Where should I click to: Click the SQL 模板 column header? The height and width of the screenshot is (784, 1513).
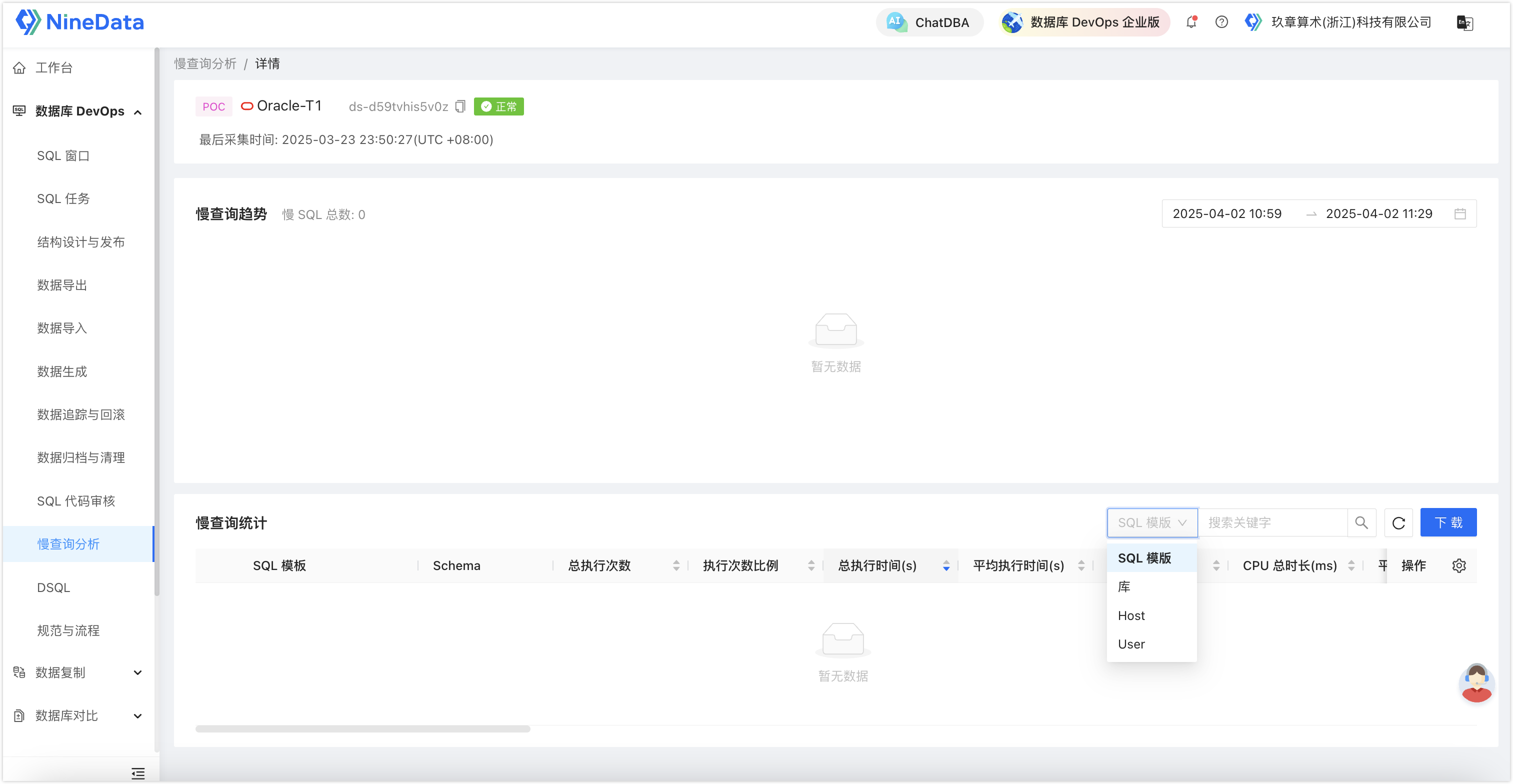(279, 565)
